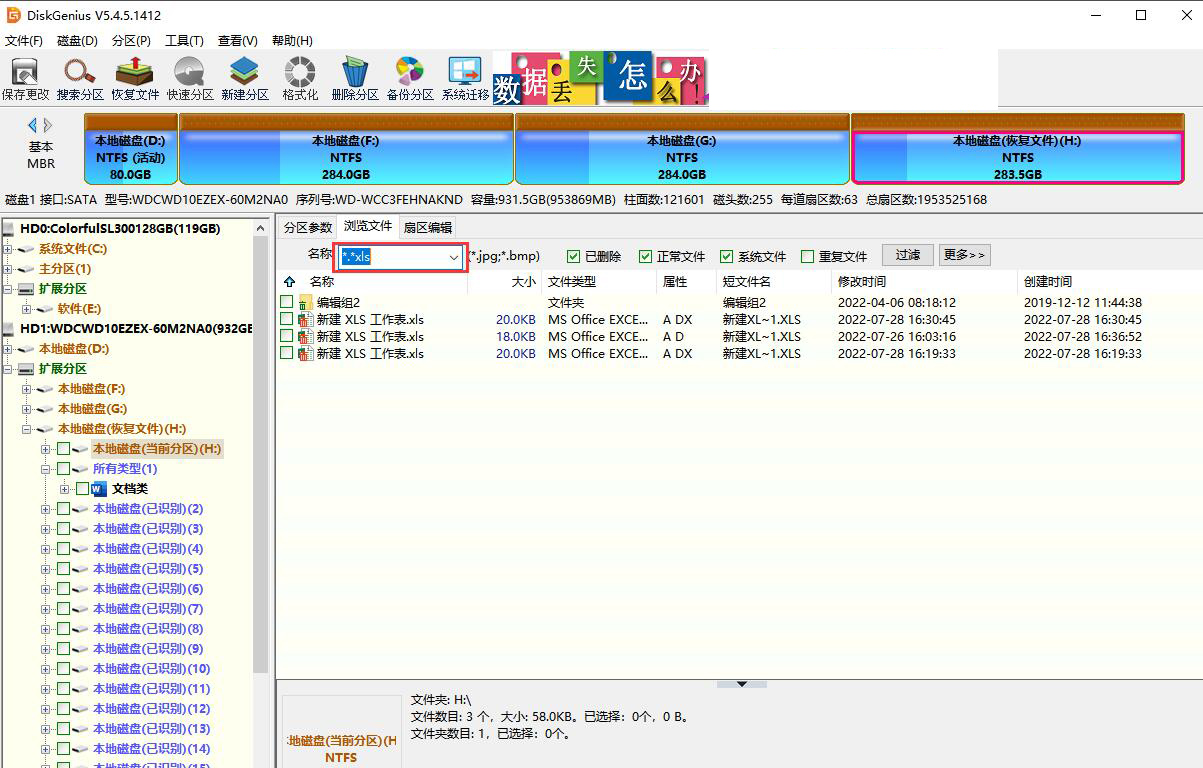The width and height of the screenshot is (1203, 768).
Task: Toggle the 系统文件 (system files) checkbox
Action: (726, 256)
